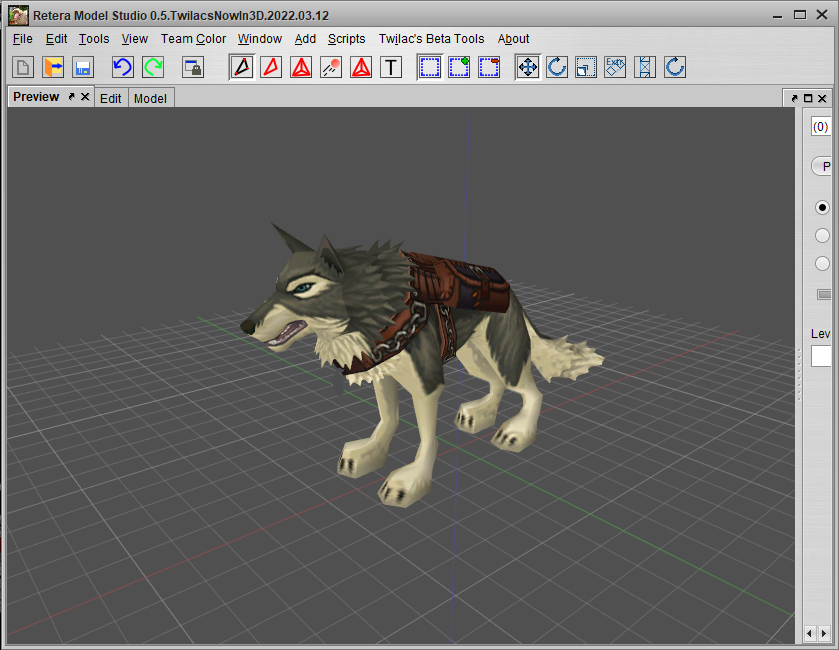Choose the middle of three radio buttons

tap(822, 235)
